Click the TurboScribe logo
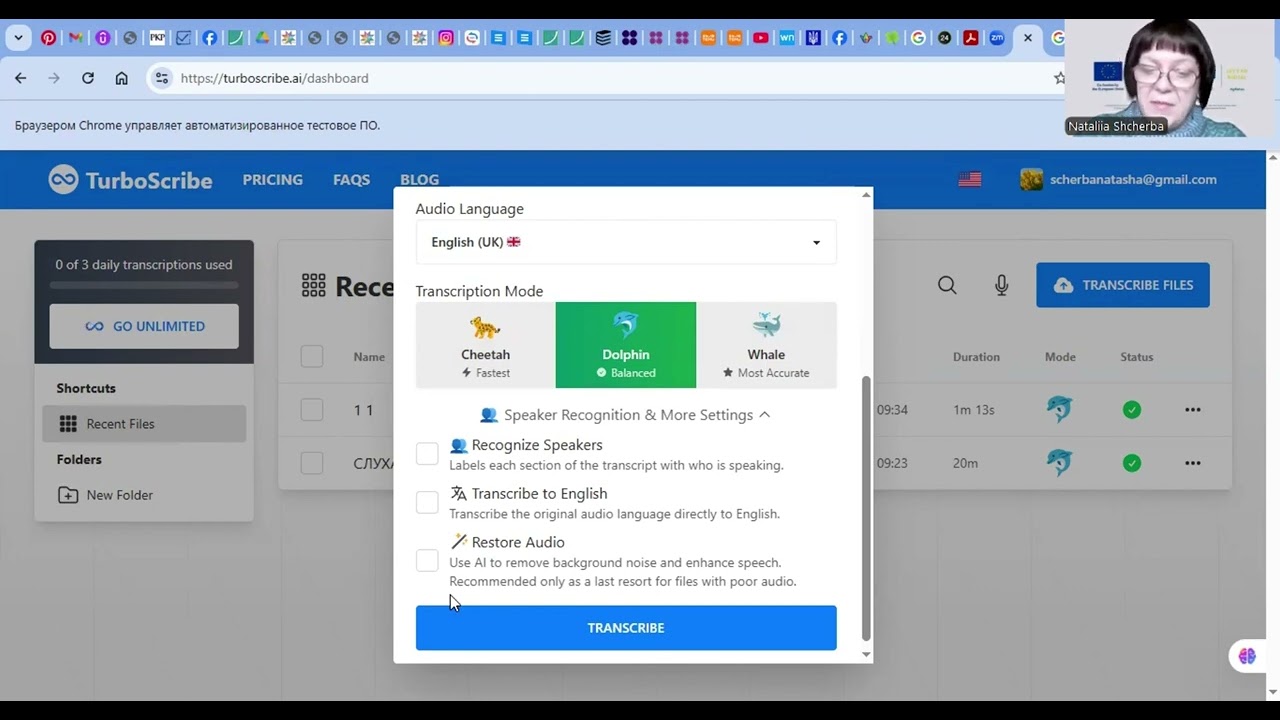 coord(131,180)
